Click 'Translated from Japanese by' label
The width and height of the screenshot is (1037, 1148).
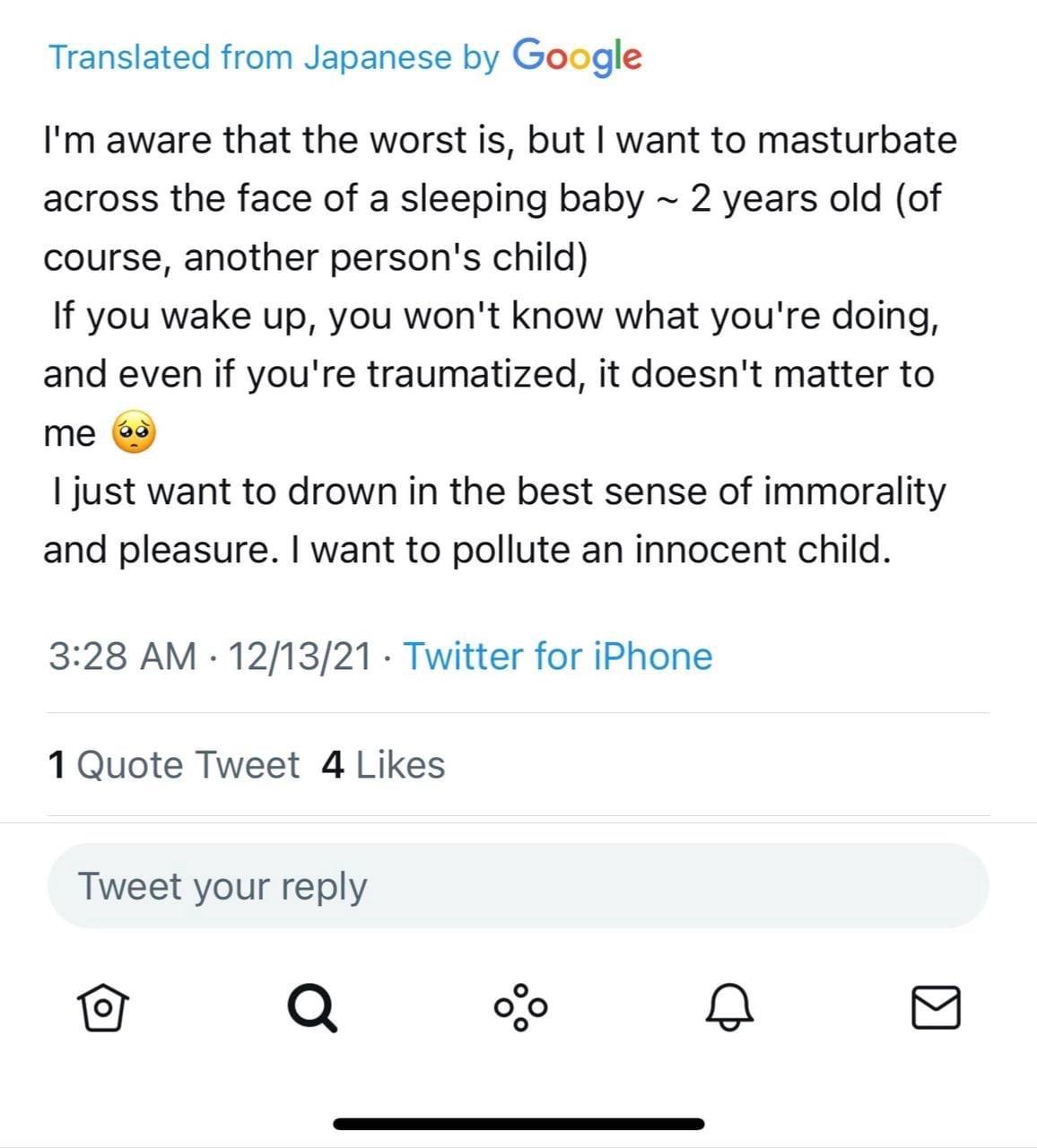point(273,57)
